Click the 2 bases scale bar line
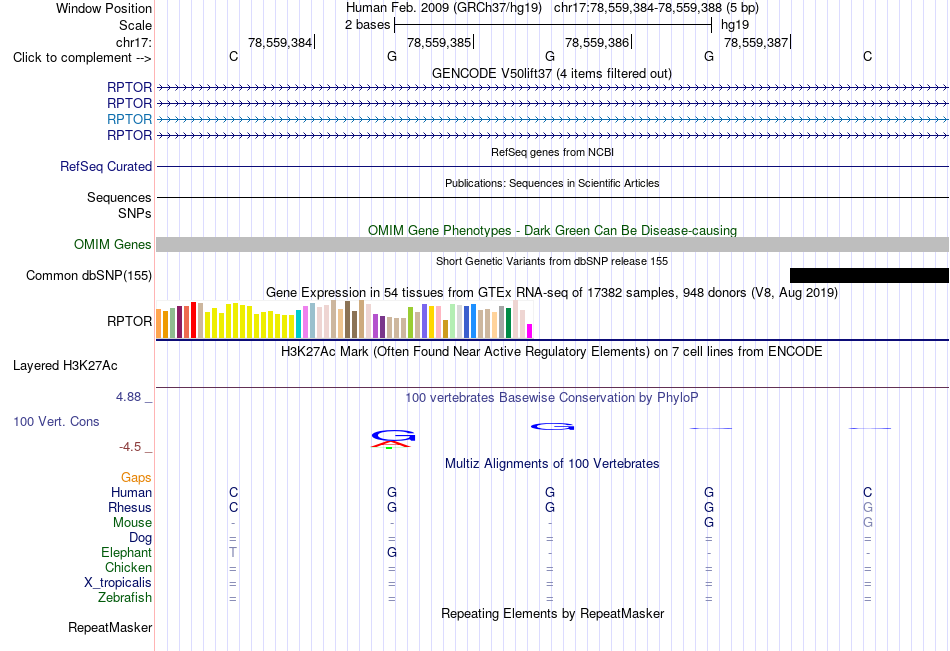The height and width of the screenshot is (651, 950). pos(553,25)
